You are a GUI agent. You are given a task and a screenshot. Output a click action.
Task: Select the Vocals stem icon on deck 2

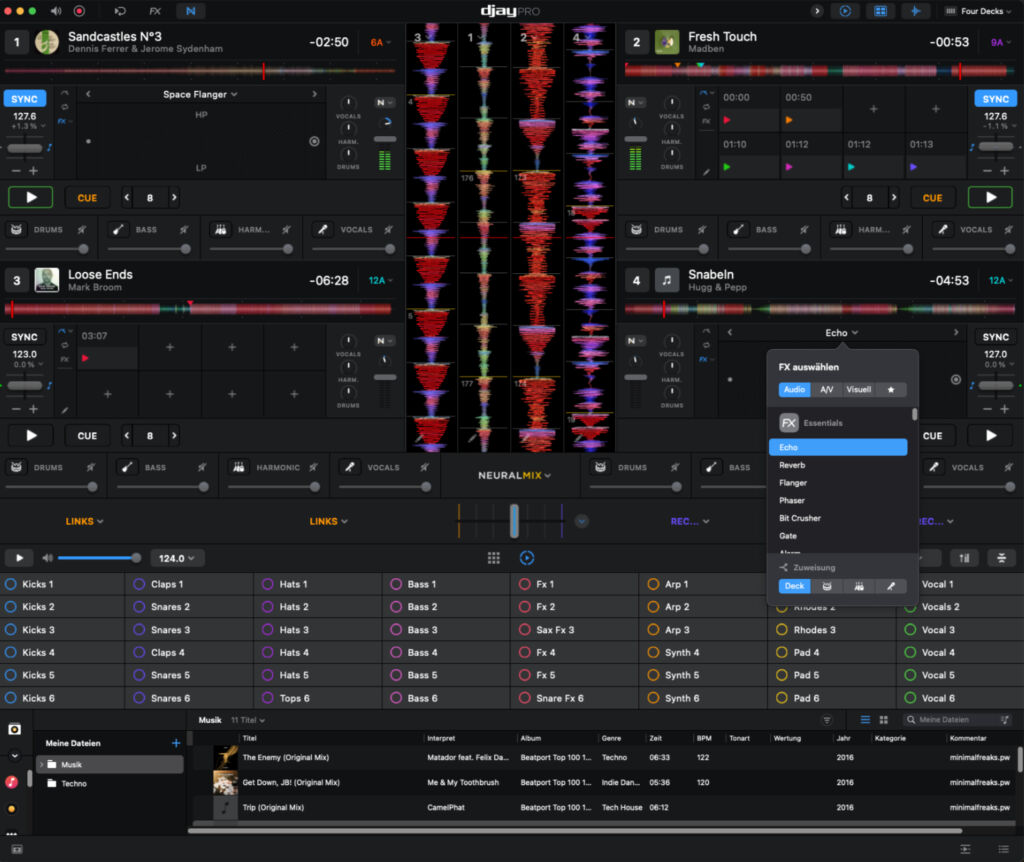[941, 229]
